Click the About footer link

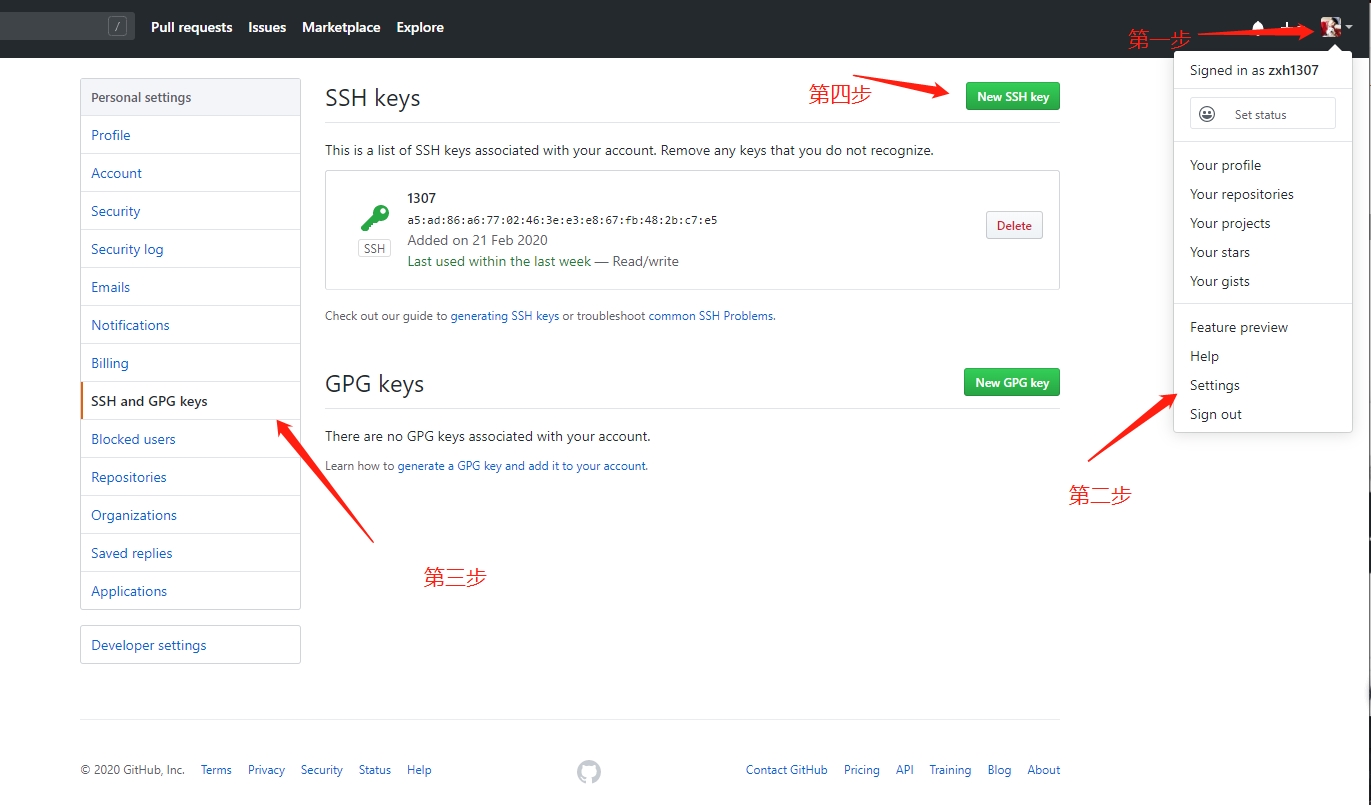(1044, 770)
